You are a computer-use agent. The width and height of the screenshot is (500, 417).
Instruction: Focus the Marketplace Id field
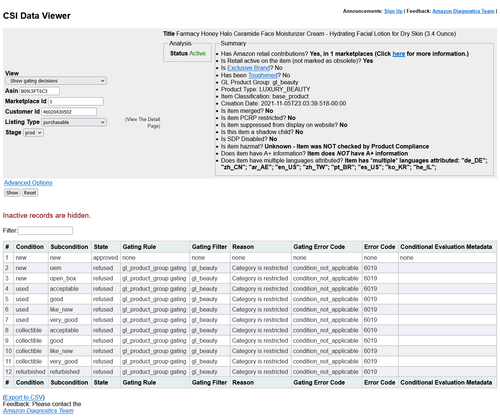(x=76, y=101)
